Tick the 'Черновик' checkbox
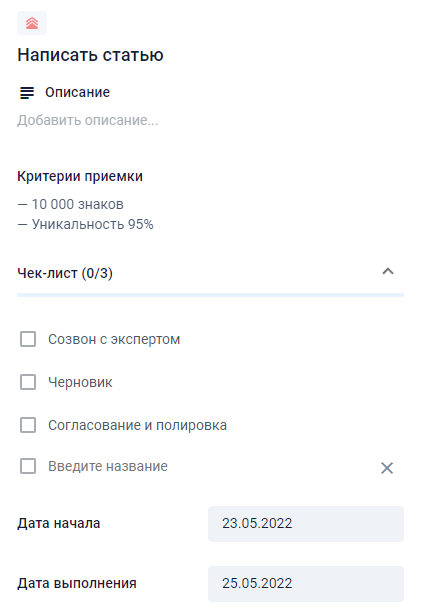424x615 pixels. (28, 382)
